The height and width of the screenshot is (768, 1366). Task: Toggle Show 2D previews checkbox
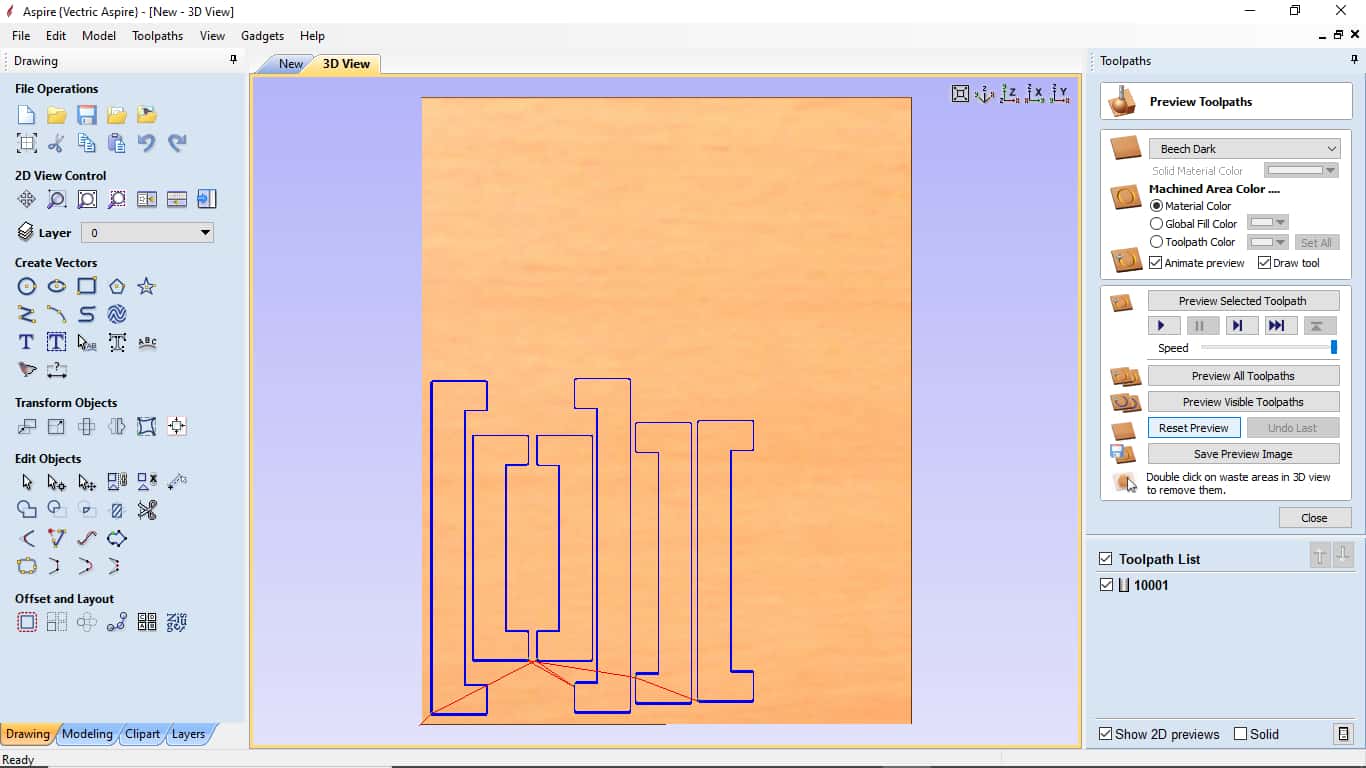1106,734
